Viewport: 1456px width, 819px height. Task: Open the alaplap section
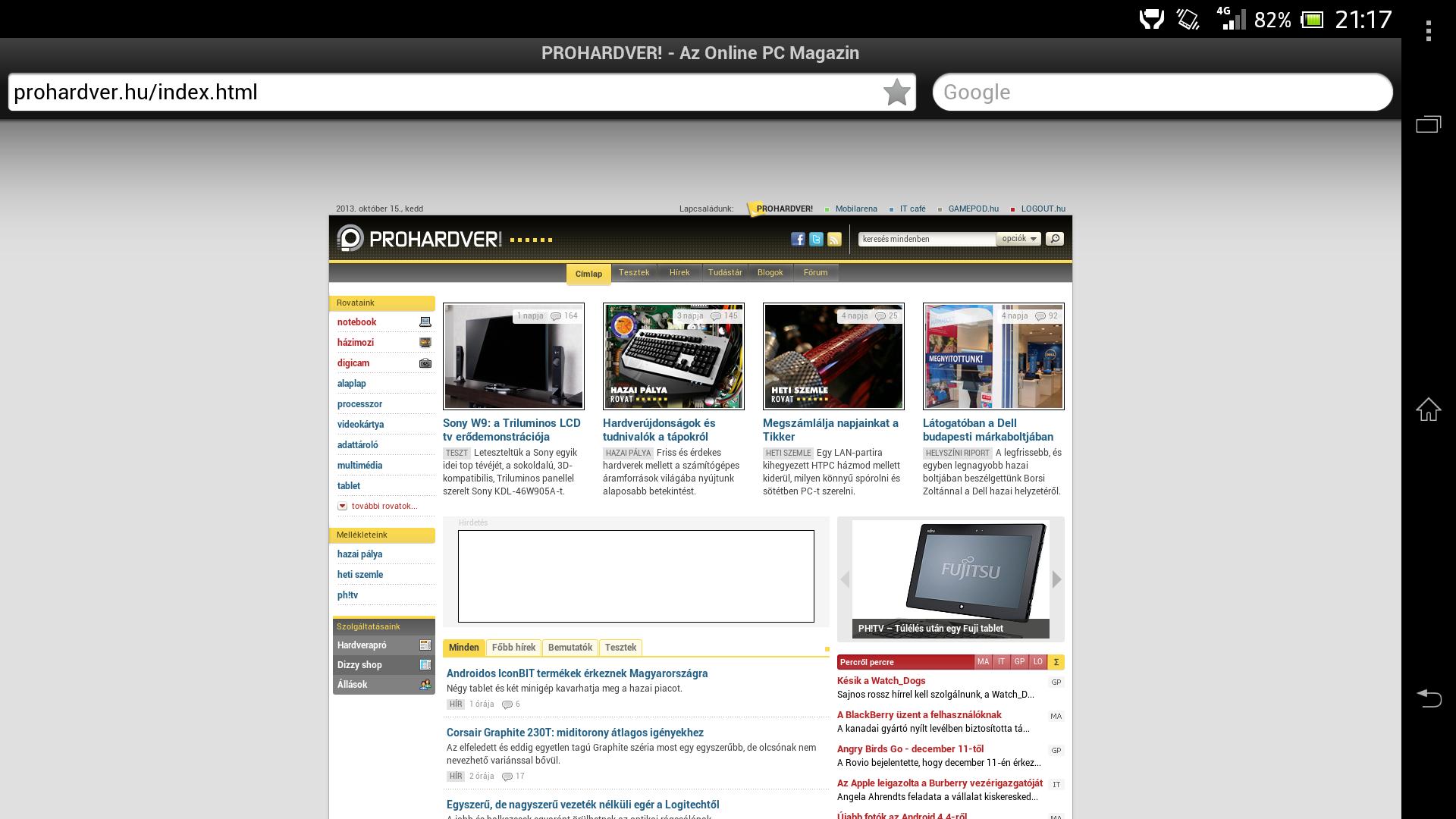351,384
